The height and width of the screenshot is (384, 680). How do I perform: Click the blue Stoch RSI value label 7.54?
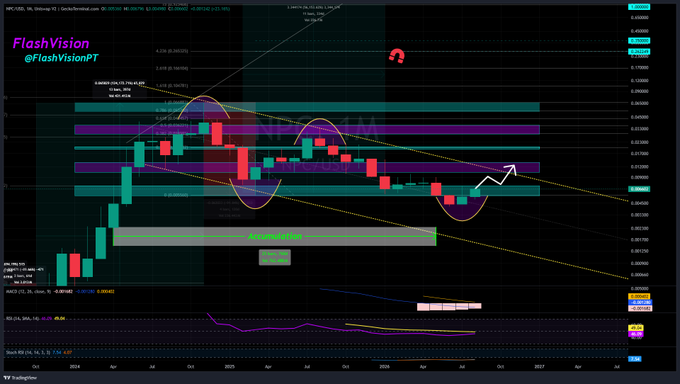[635, 359]
